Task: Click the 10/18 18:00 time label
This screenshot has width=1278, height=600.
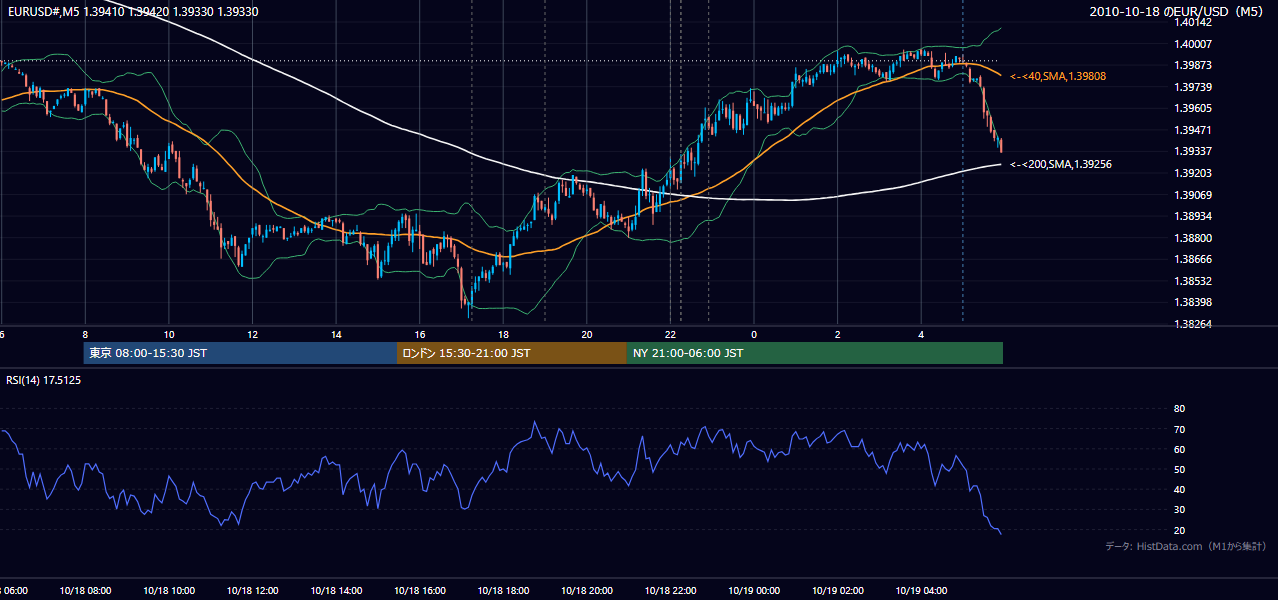Action: click(503, 591)
